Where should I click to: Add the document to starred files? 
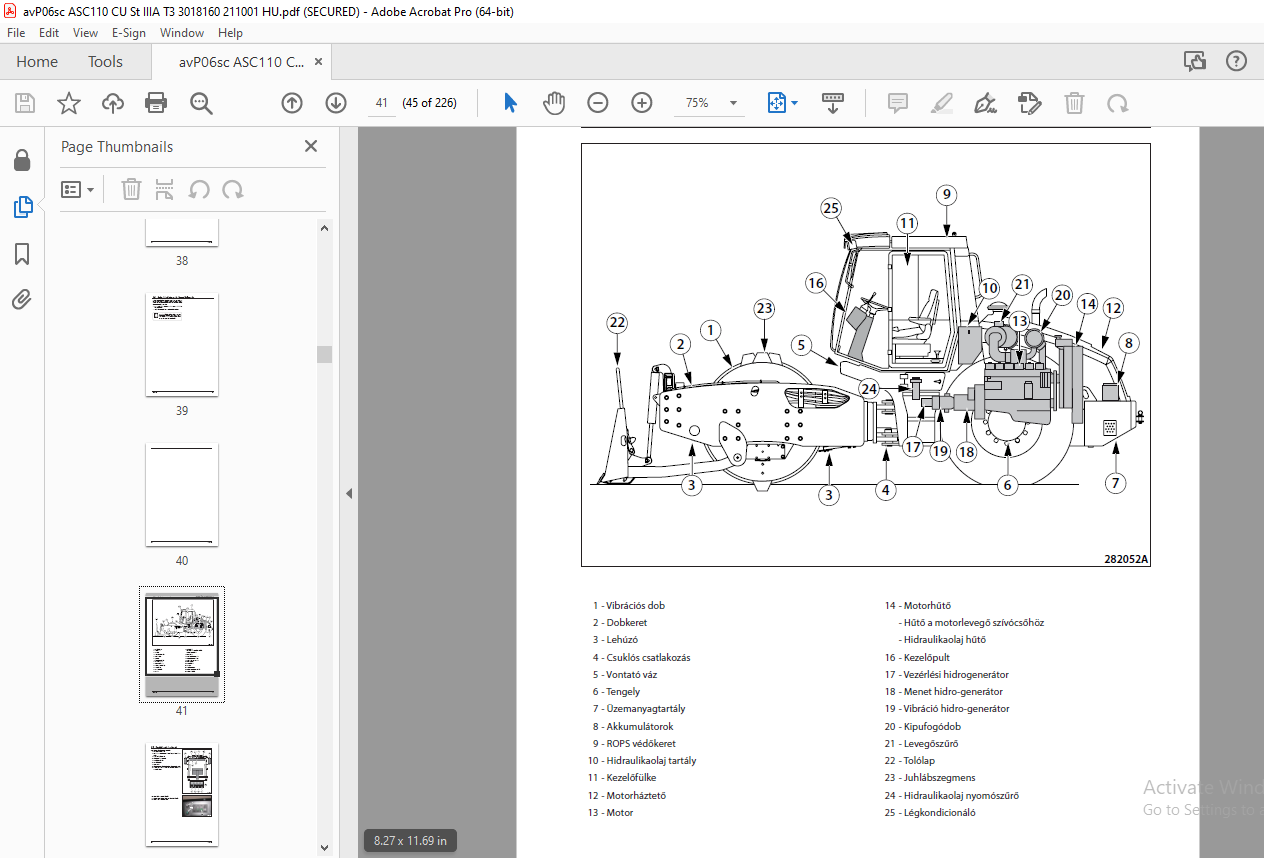point(68,103)
